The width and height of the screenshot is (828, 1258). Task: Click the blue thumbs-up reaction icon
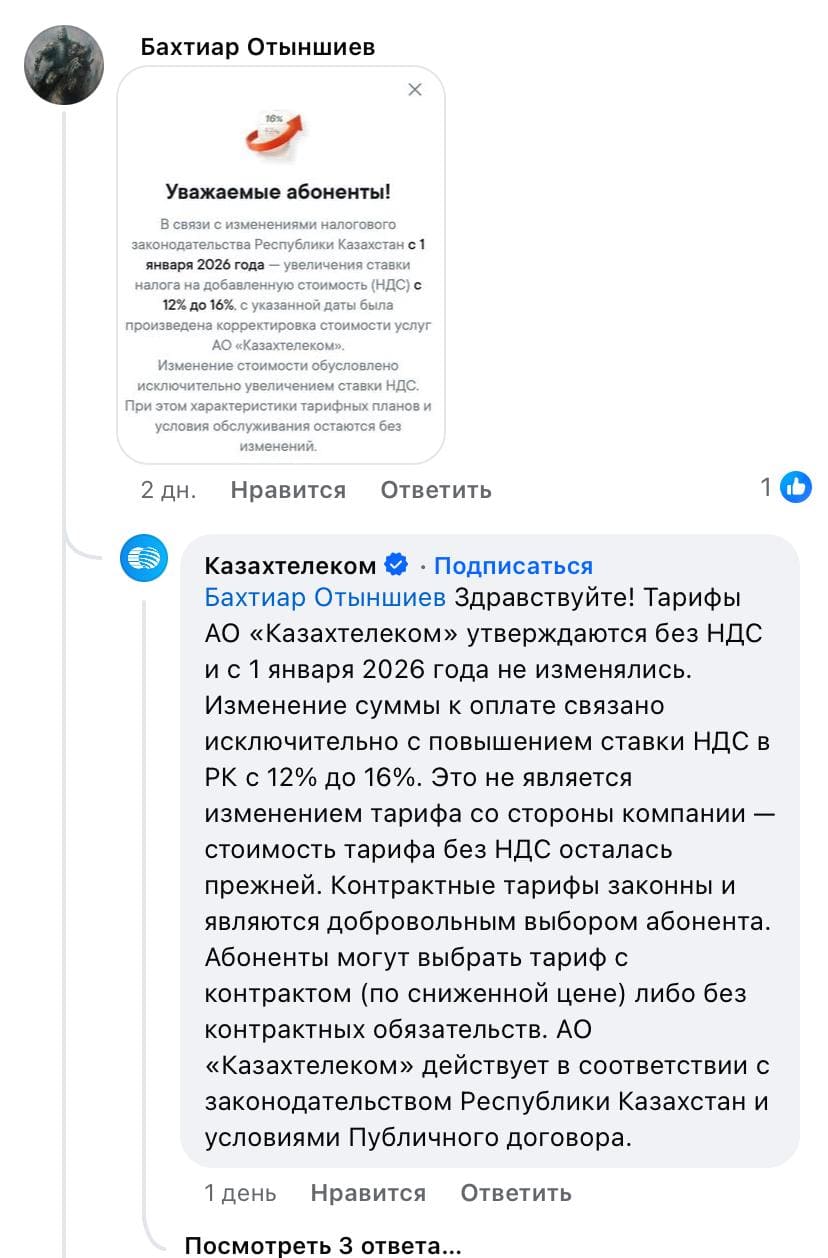(x=796, y=487)
